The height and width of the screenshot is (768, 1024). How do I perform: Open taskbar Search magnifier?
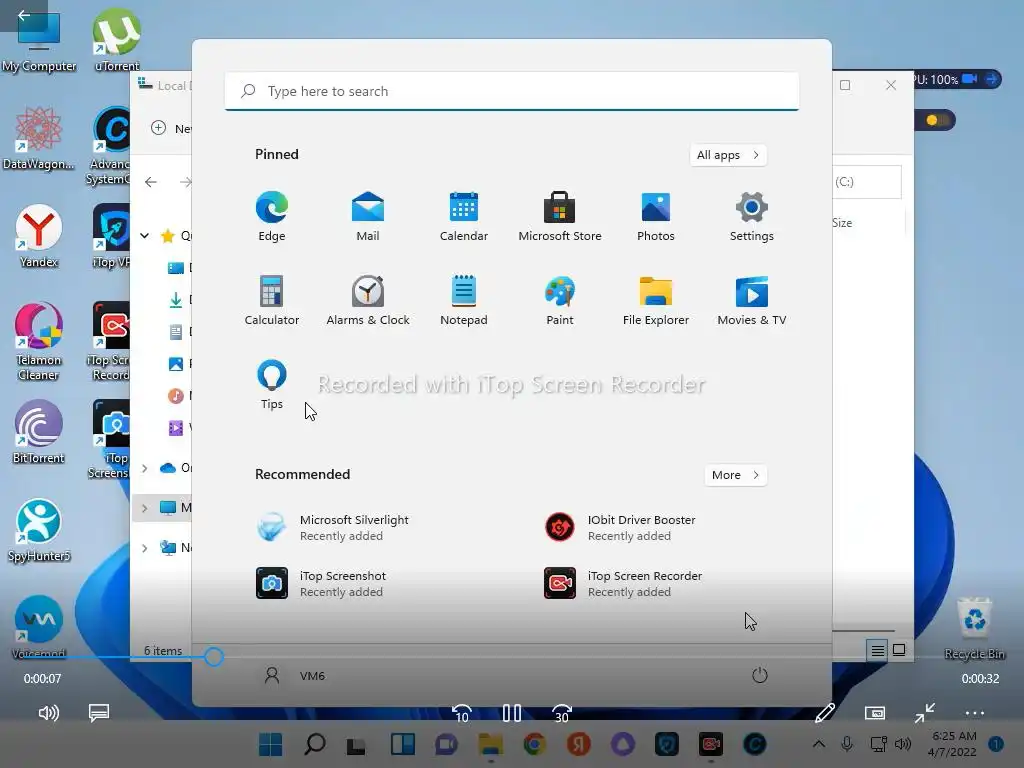pos(315,744)
